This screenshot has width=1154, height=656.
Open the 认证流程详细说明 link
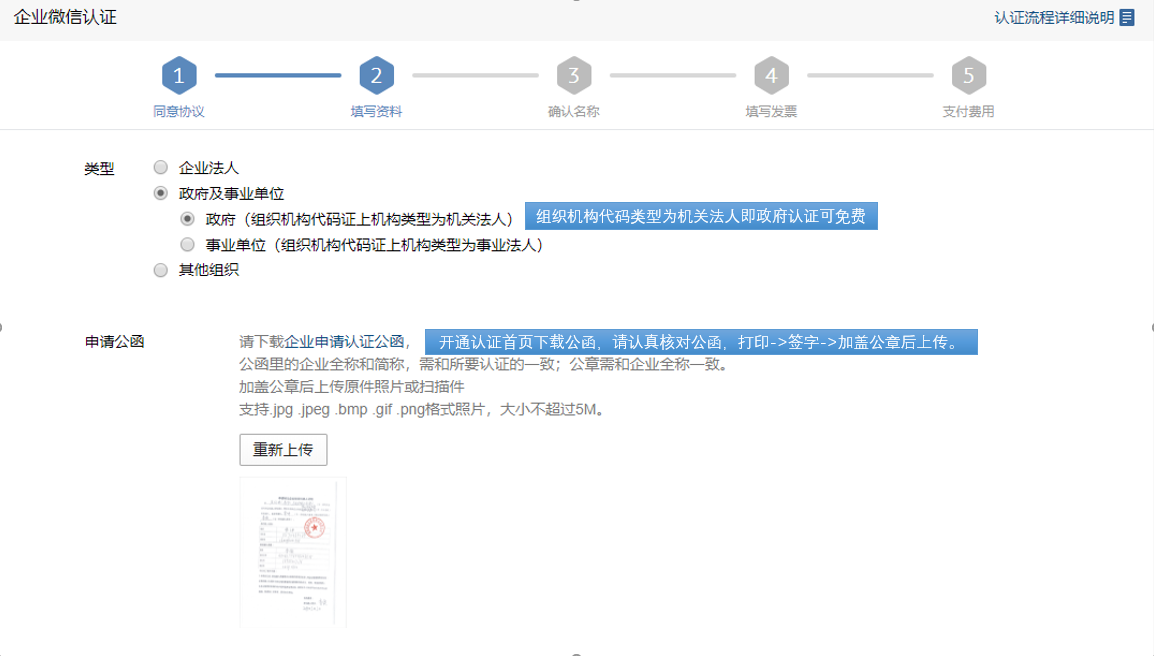1054,18
